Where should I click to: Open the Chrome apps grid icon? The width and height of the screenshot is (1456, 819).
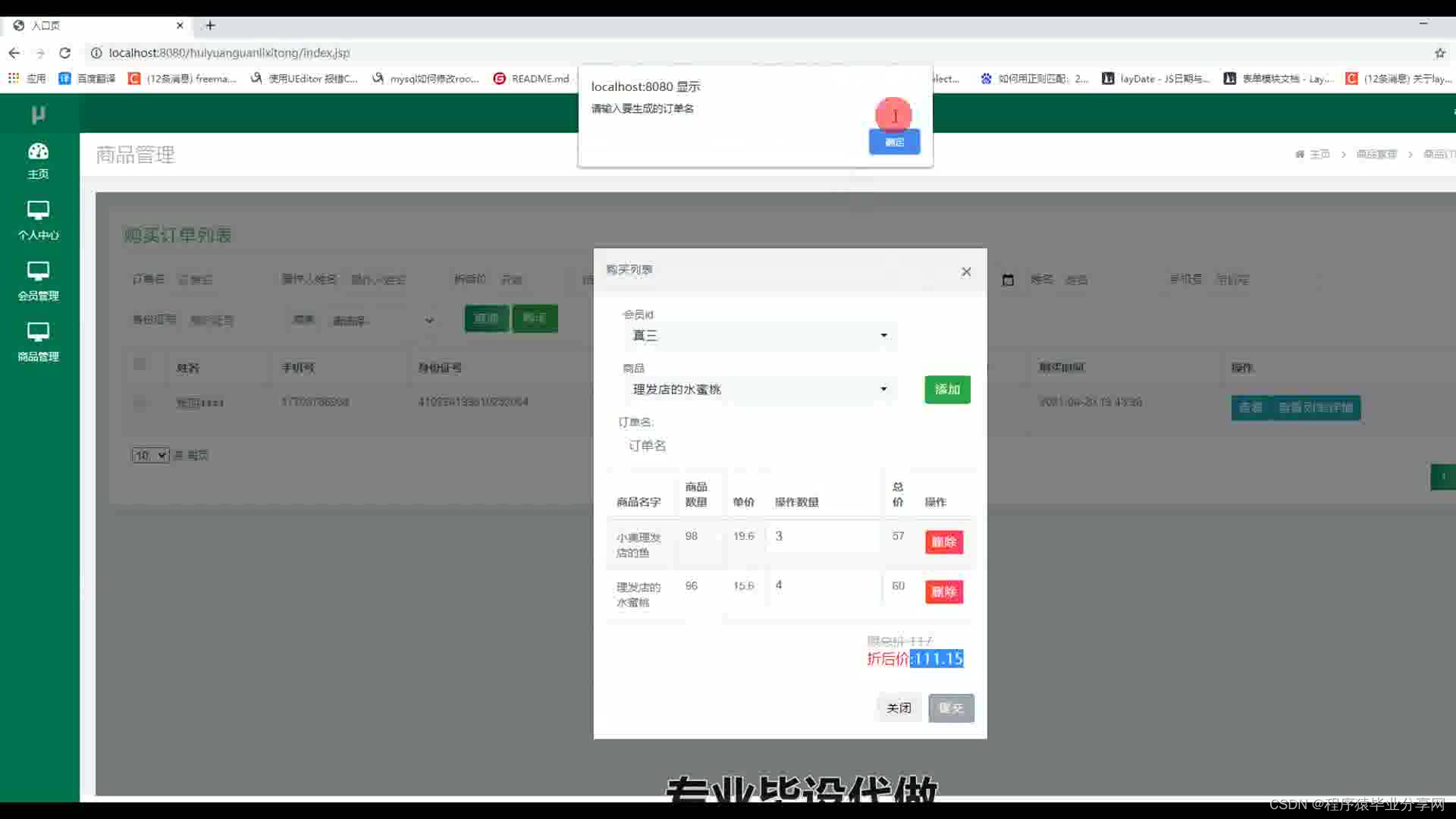(14, 78)
